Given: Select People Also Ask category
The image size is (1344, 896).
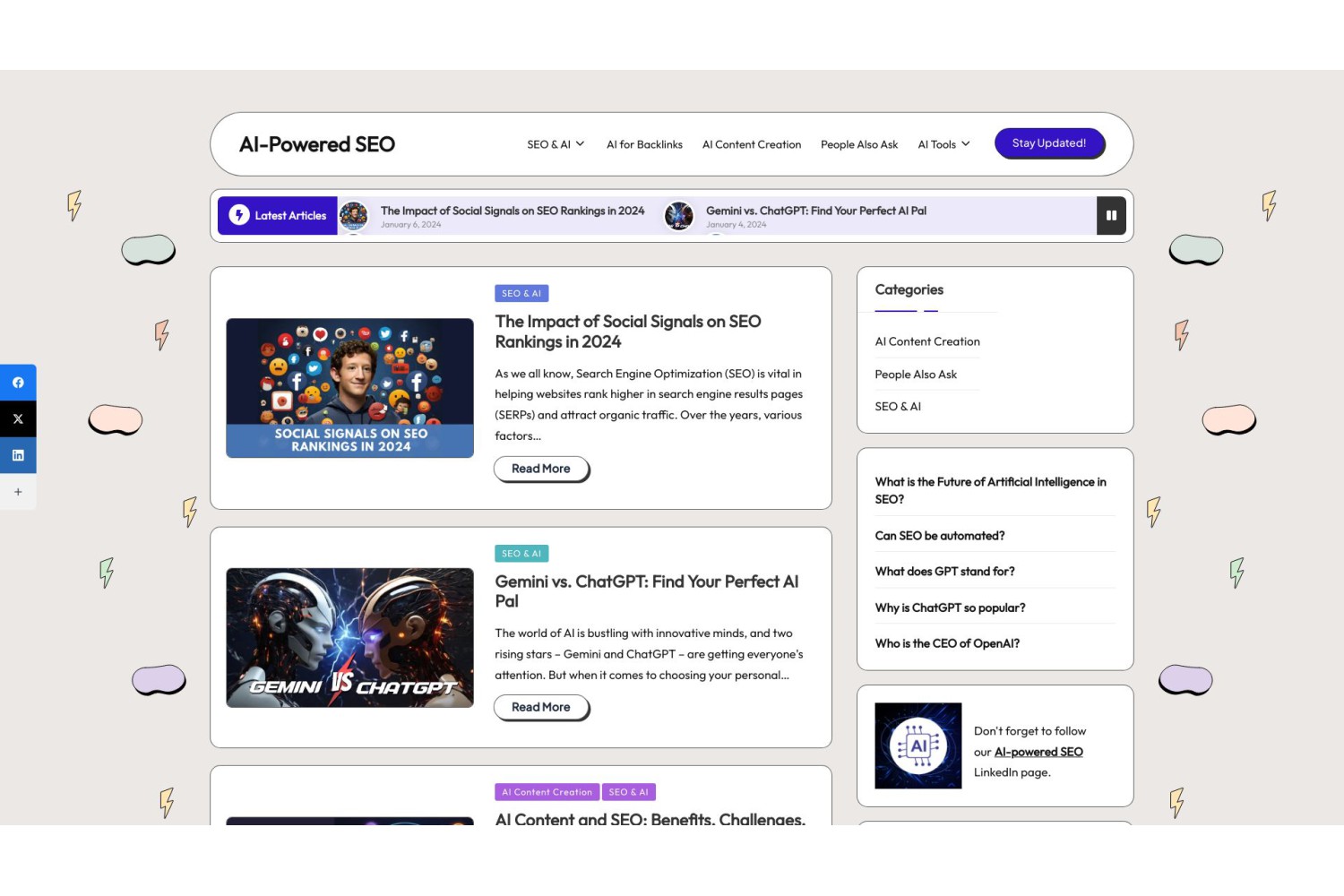Looking at the screenshot, I should (916, 375).
